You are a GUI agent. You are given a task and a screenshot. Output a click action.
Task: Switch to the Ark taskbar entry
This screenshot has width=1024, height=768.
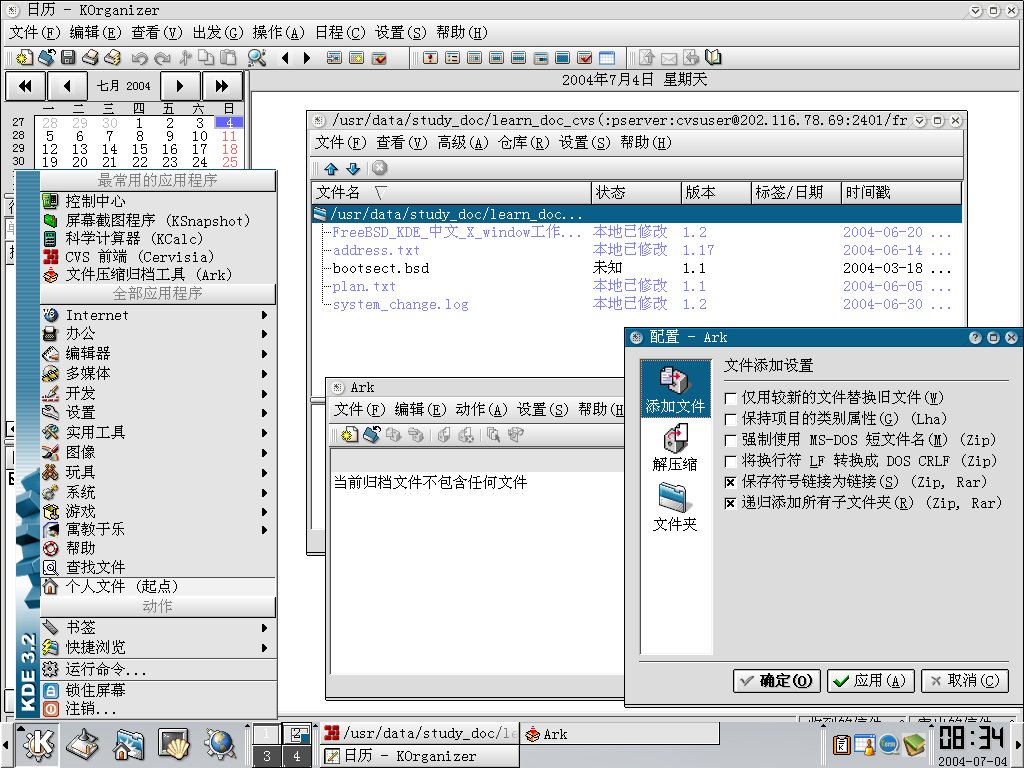click(619, 734)
